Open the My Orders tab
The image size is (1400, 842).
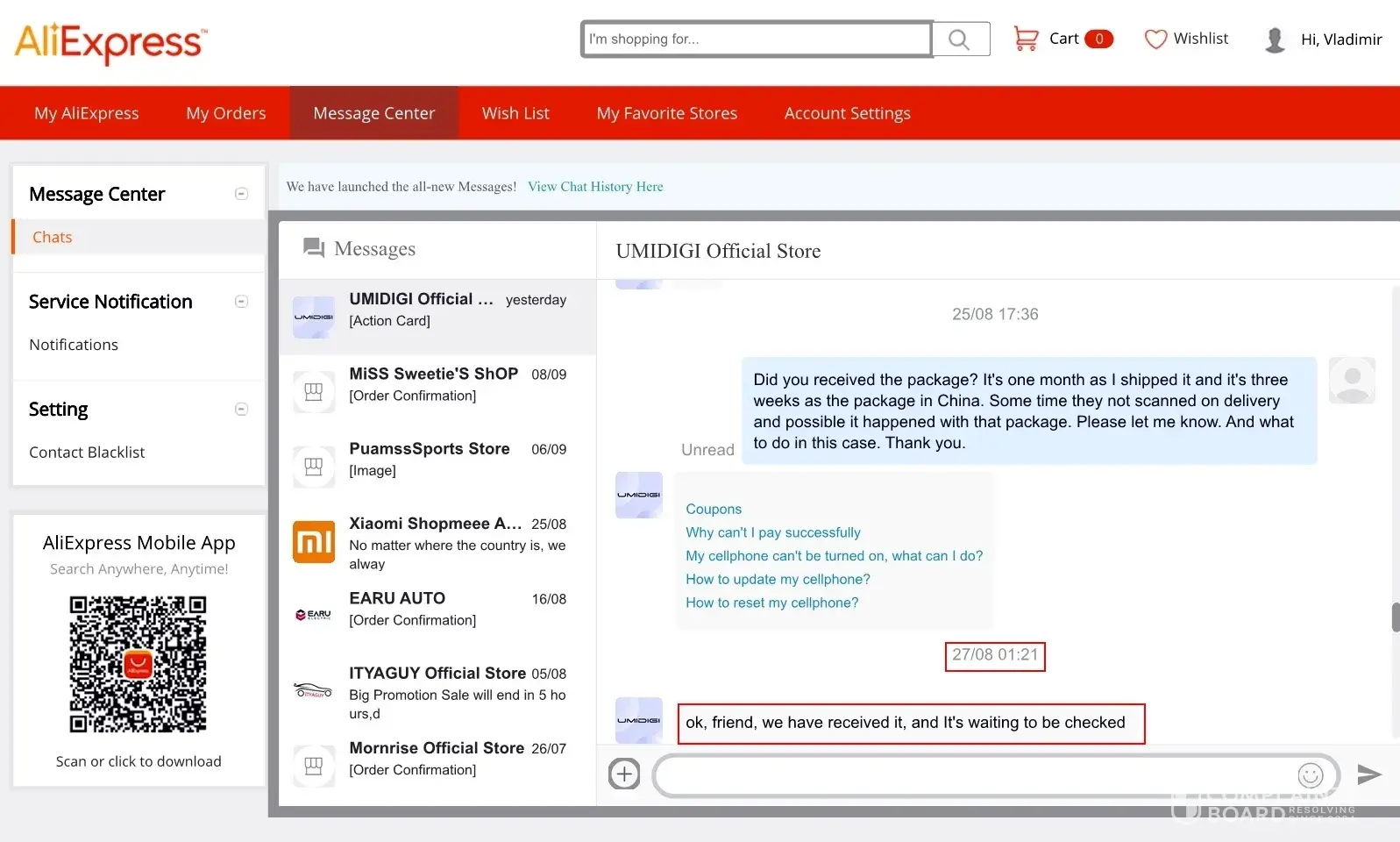[x=225, y=113]
